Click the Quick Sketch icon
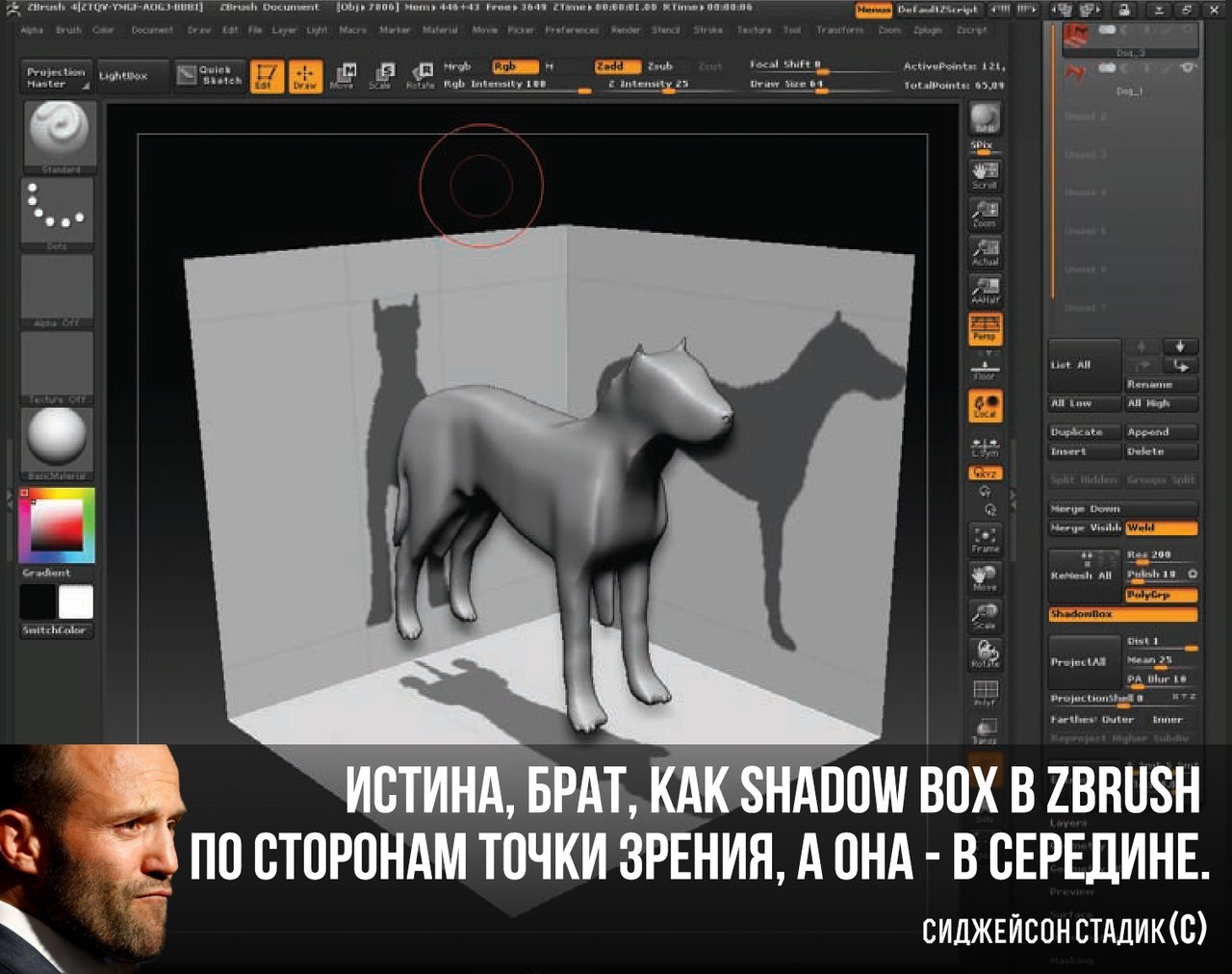The image size is (1232, 974). [x=211, y=76]
